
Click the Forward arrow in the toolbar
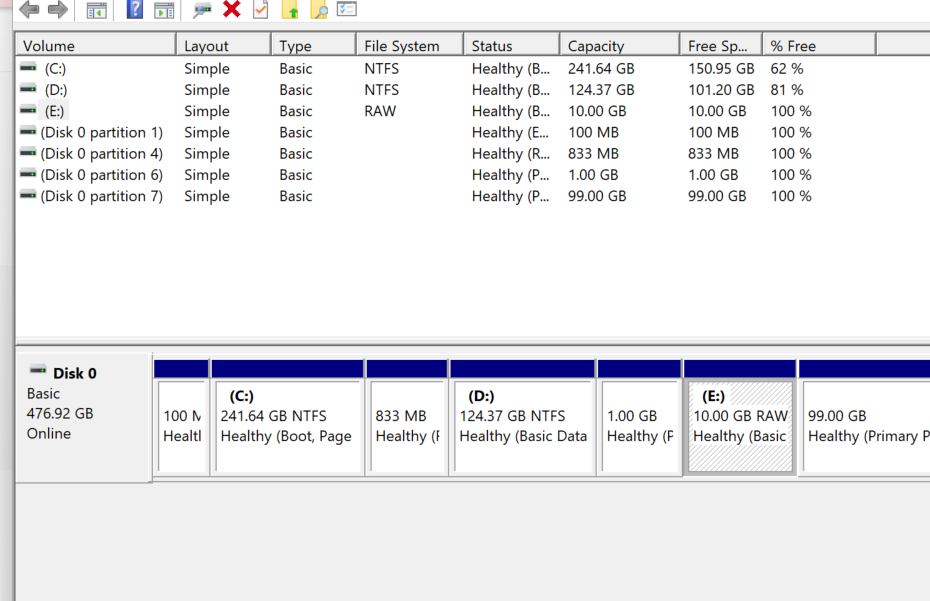point(58,10)
